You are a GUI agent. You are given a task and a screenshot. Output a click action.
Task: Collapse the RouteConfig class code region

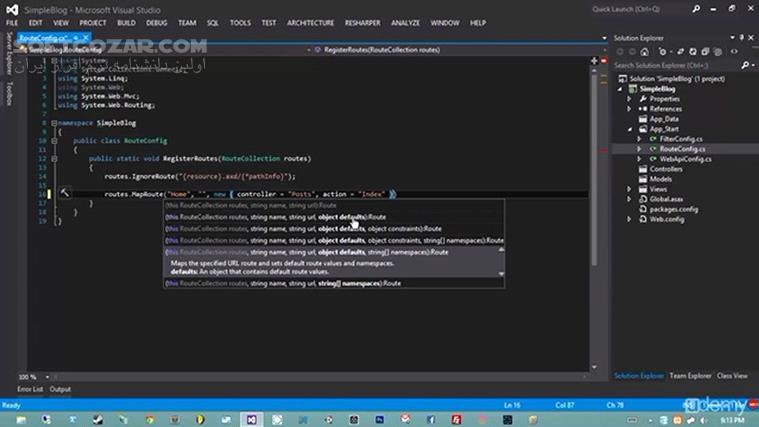pyautogui.click(x=54, y=141)
